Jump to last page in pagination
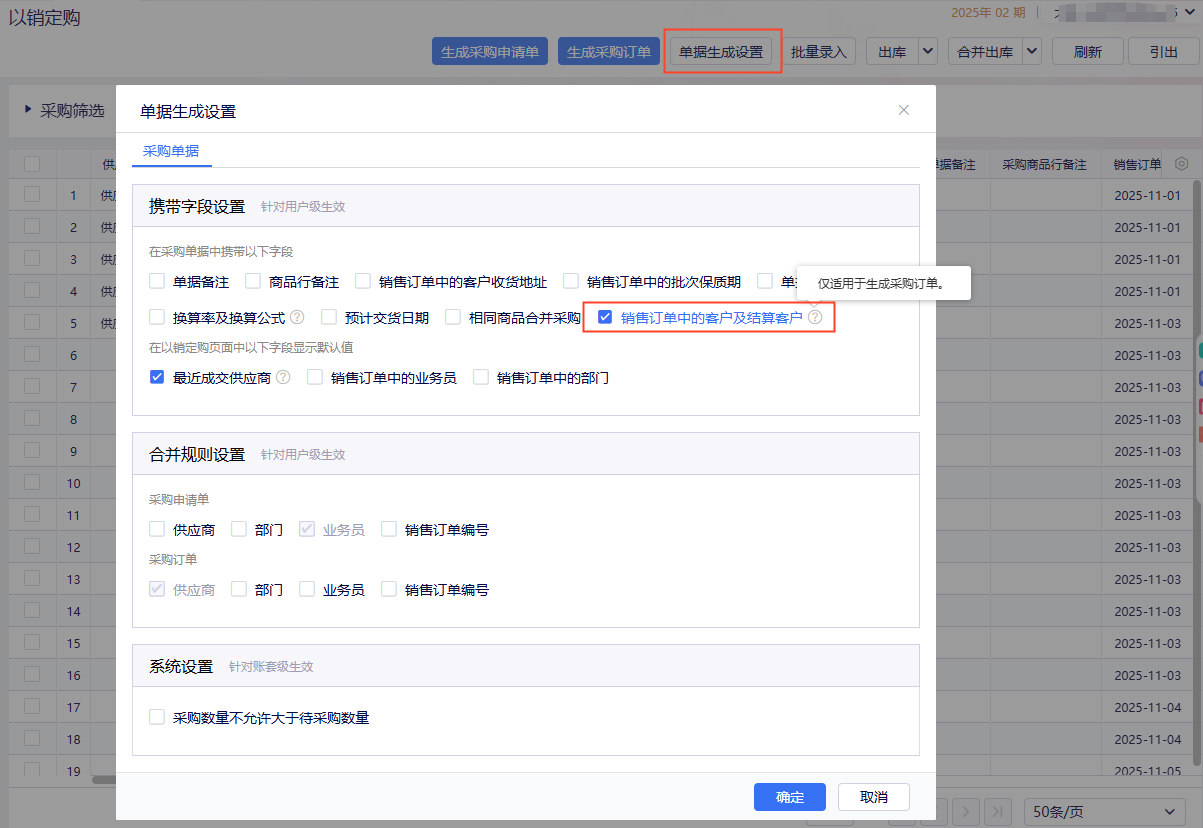 point(998,812)
